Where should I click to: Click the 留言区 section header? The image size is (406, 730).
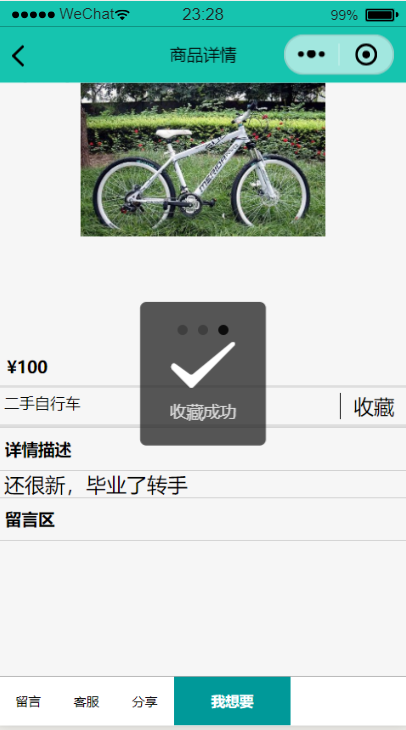(x=30, y=520)
